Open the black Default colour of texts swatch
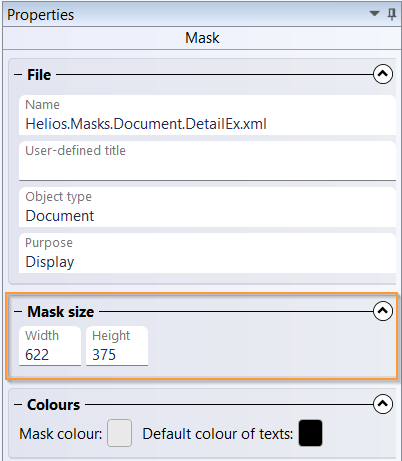 click(x=310, y=433)
